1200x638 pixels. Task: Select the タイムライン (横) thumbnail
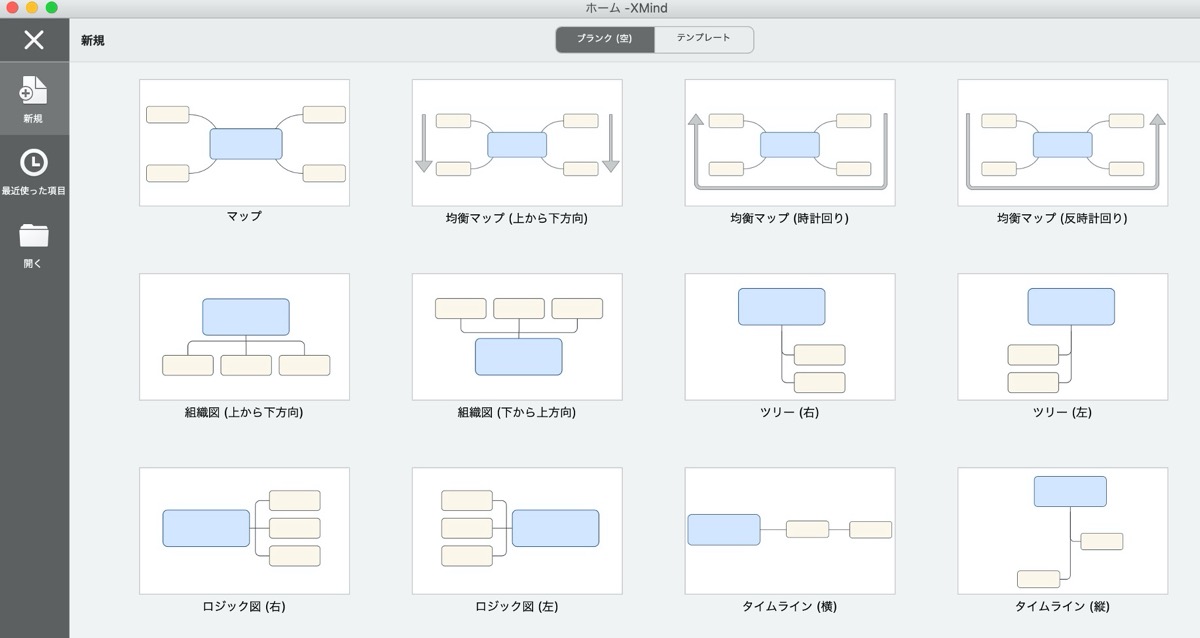coord(790,531)
